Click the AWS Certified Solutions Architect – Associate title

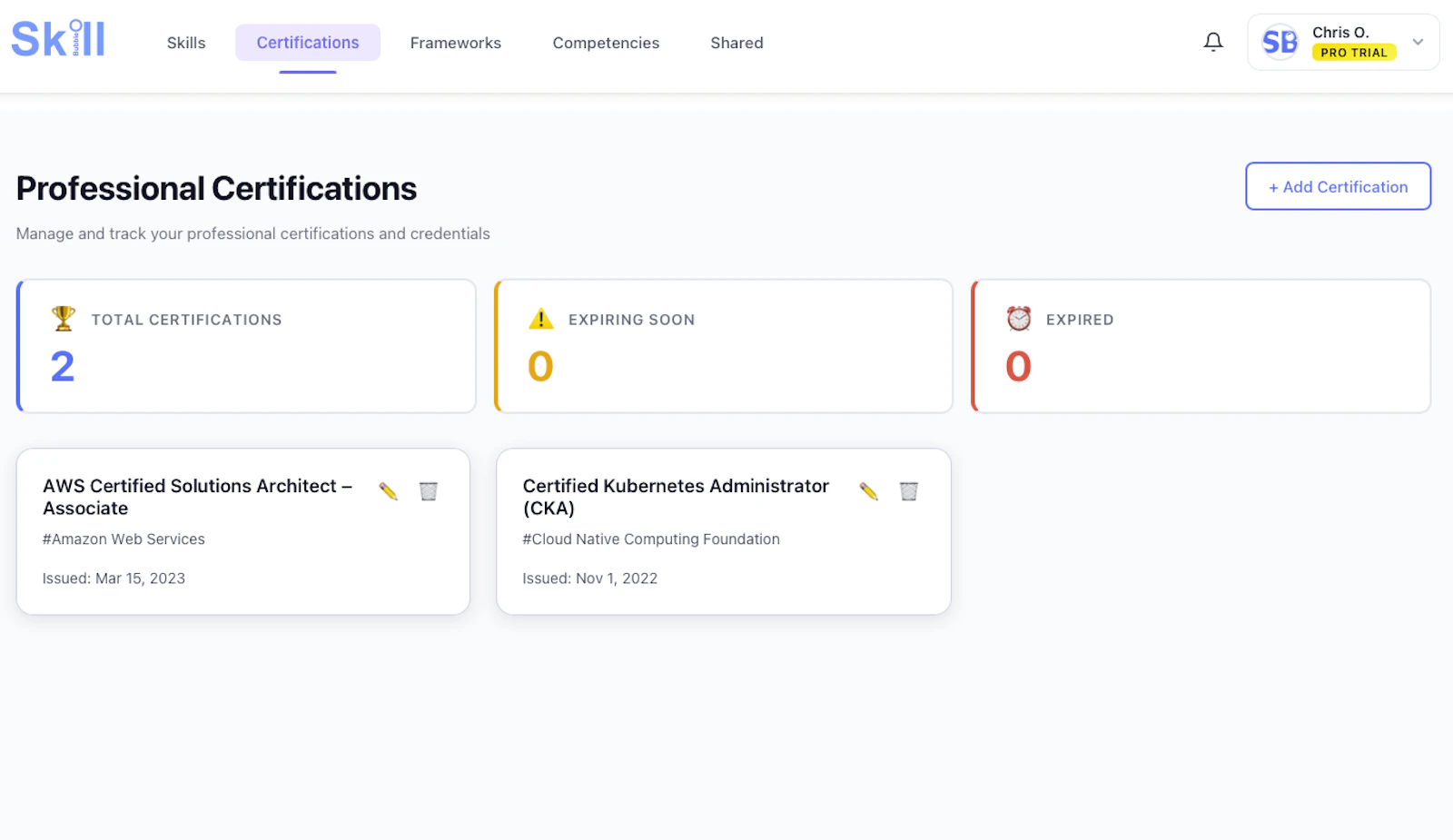pyautogui.click(x=197, y=497)
